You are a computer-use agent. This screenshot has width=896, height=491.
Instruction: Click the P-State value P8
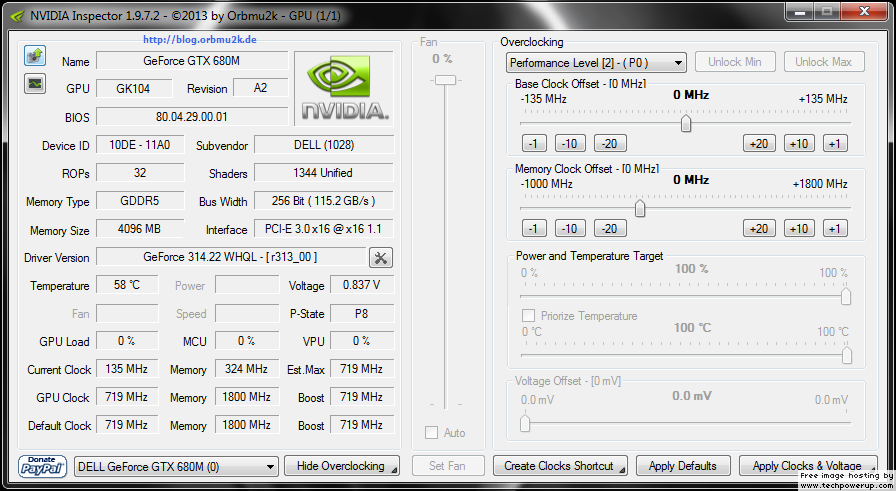pyautogui.click(x=362, y=313)
